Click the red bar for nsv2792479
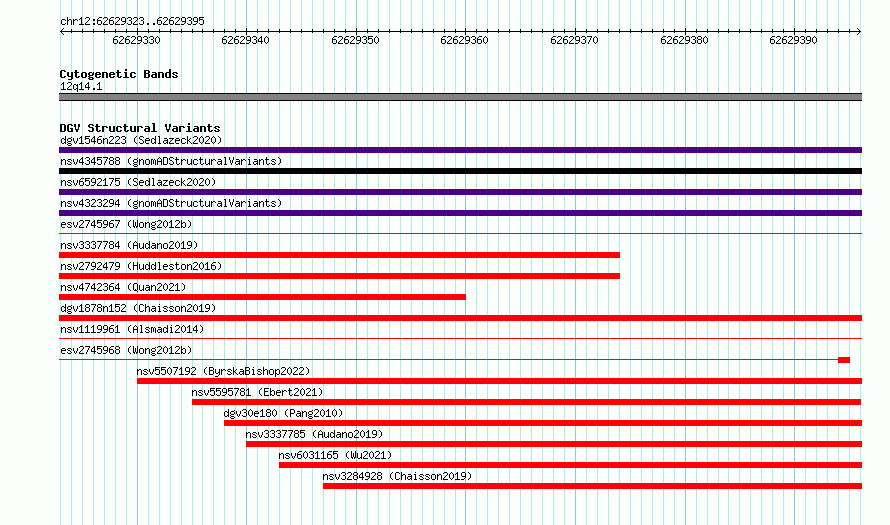Image resolution: width=890 pixels, height=525 pixels. [339, 276]
